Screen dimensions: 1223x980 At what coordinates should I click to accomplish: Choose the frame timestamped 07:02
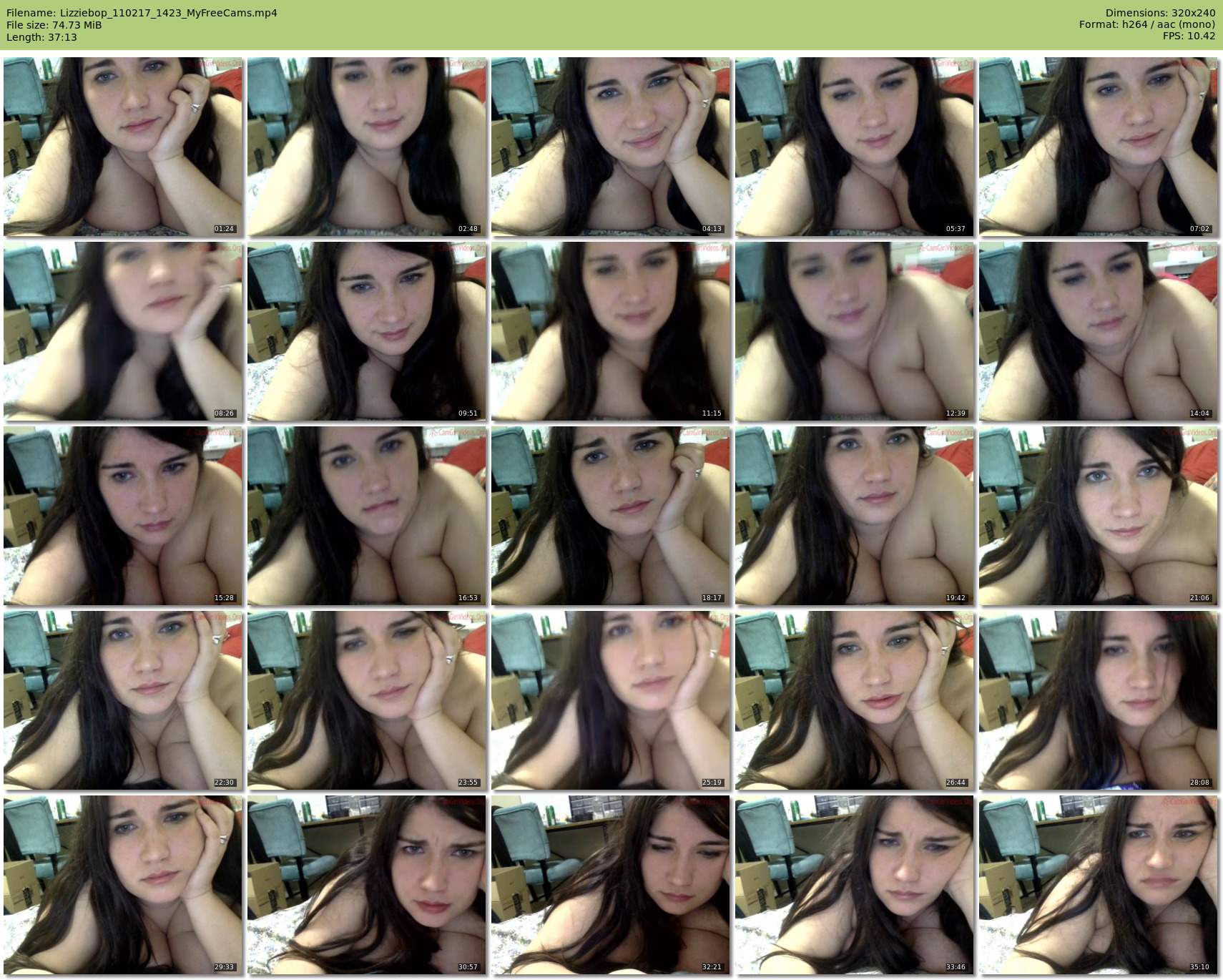[1099, 147]
